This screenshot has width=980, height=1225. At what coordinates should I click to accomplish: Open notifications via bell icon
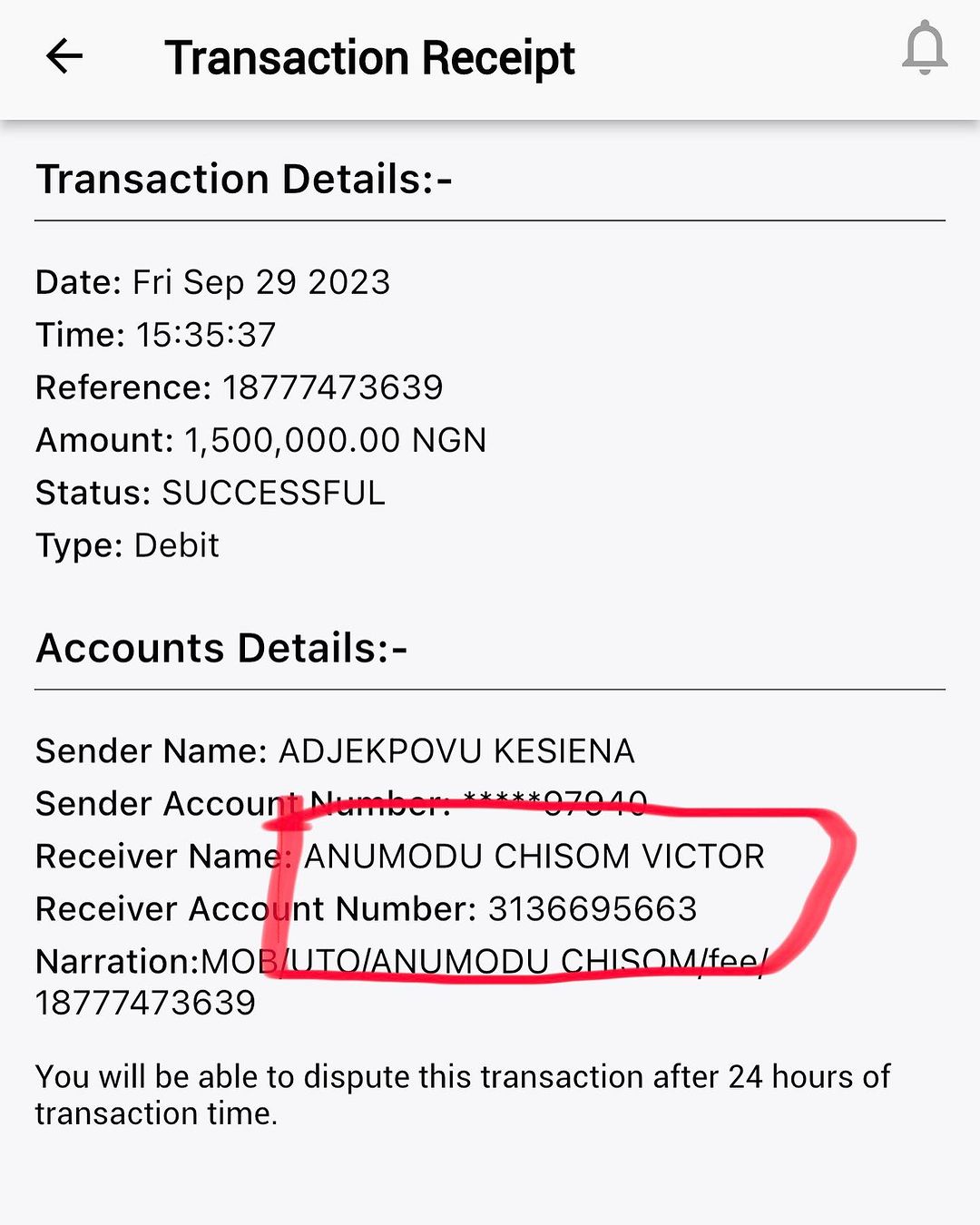click(x=924, y=49)
